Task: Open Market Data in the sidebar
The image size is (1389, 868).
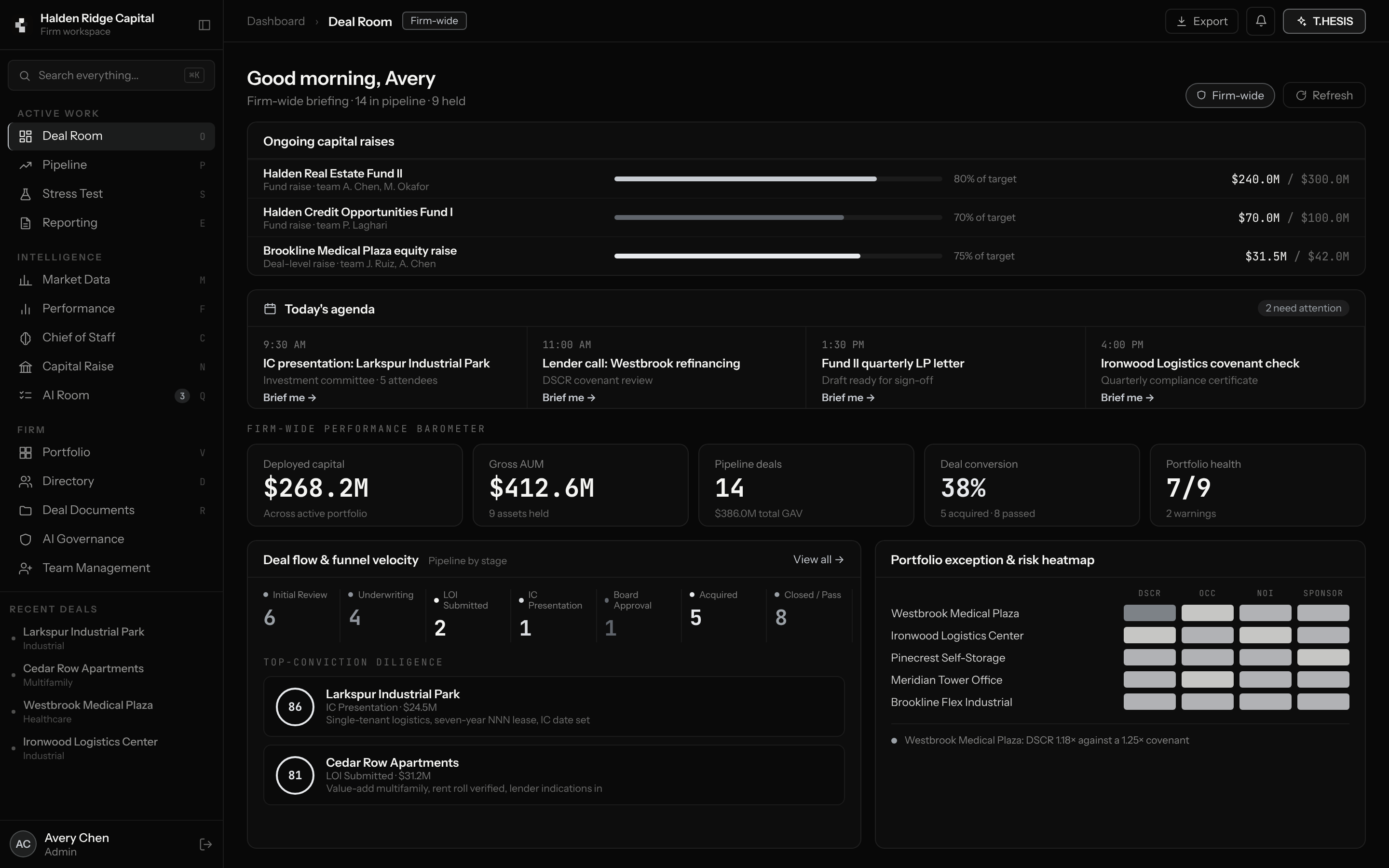Action: [x=111, y=280]
